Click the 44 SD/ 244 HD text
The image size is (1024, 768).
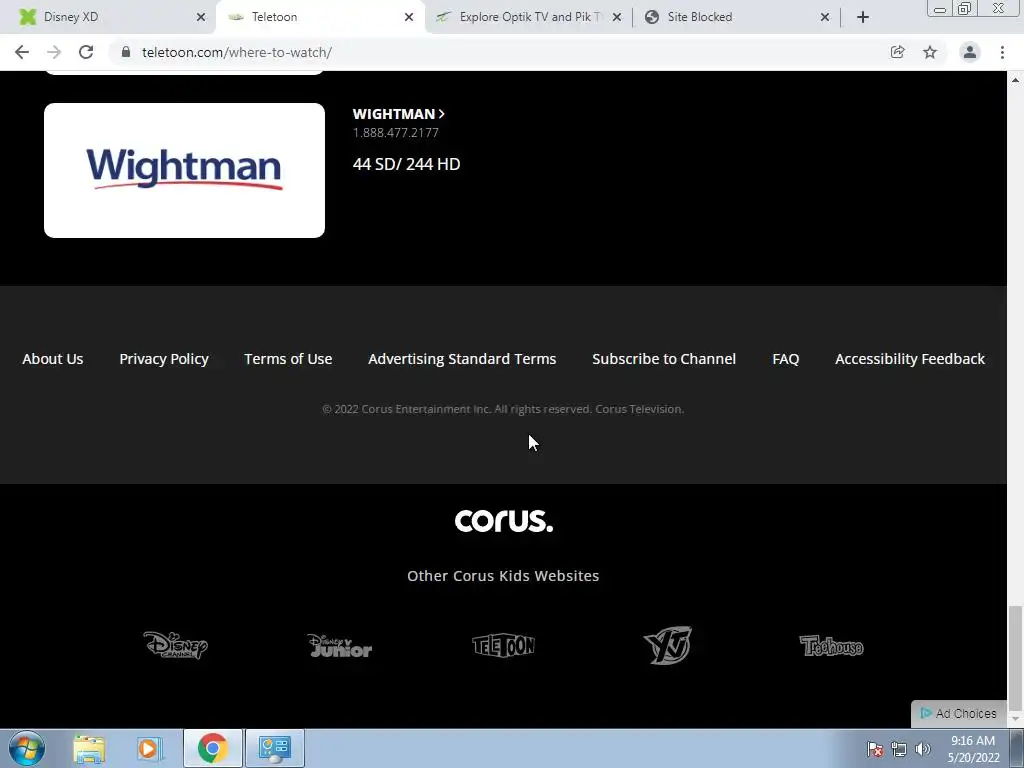[406, 164]
